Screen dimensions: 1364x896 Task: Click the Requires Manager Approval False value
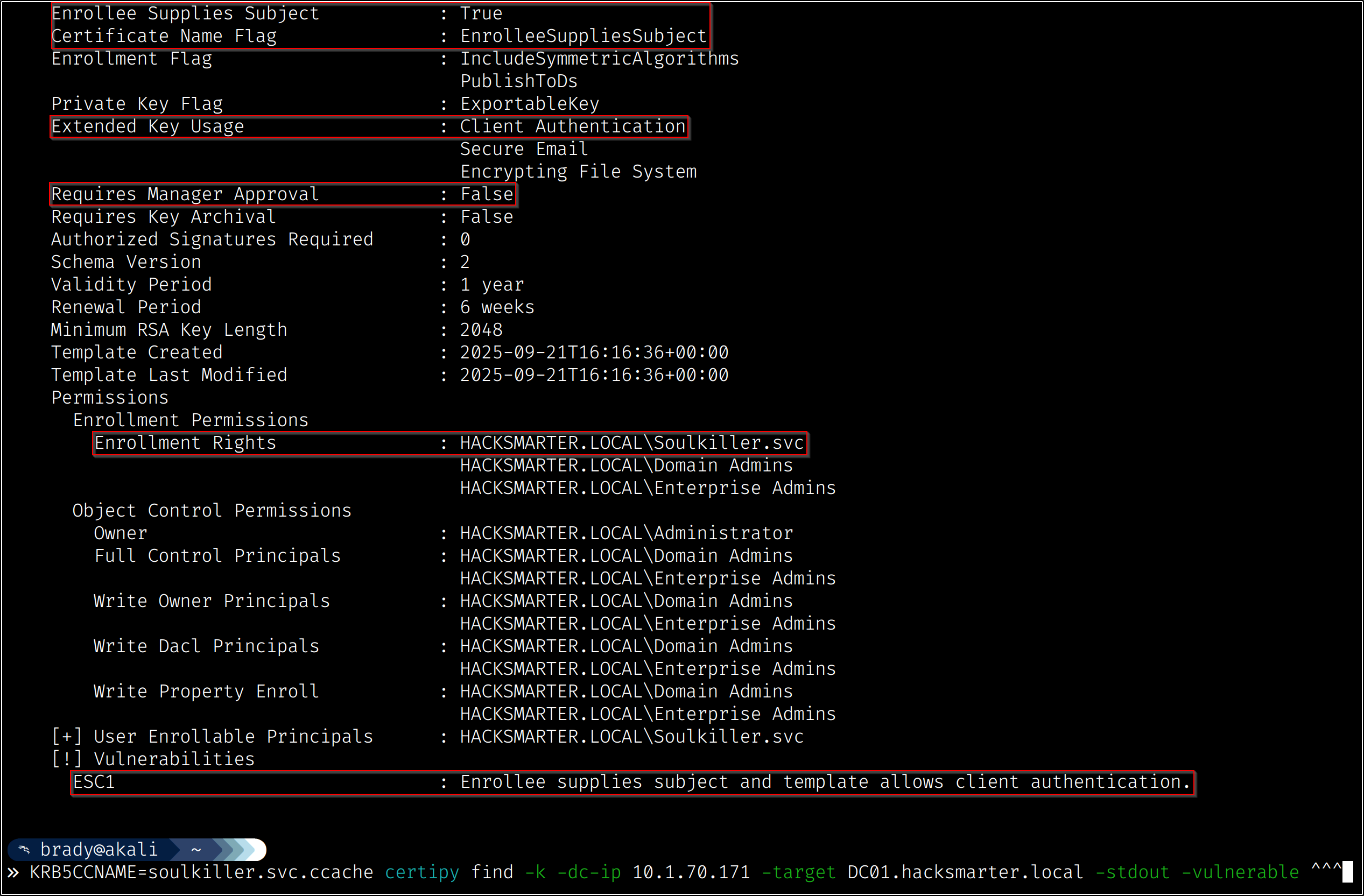pos(487,194)
